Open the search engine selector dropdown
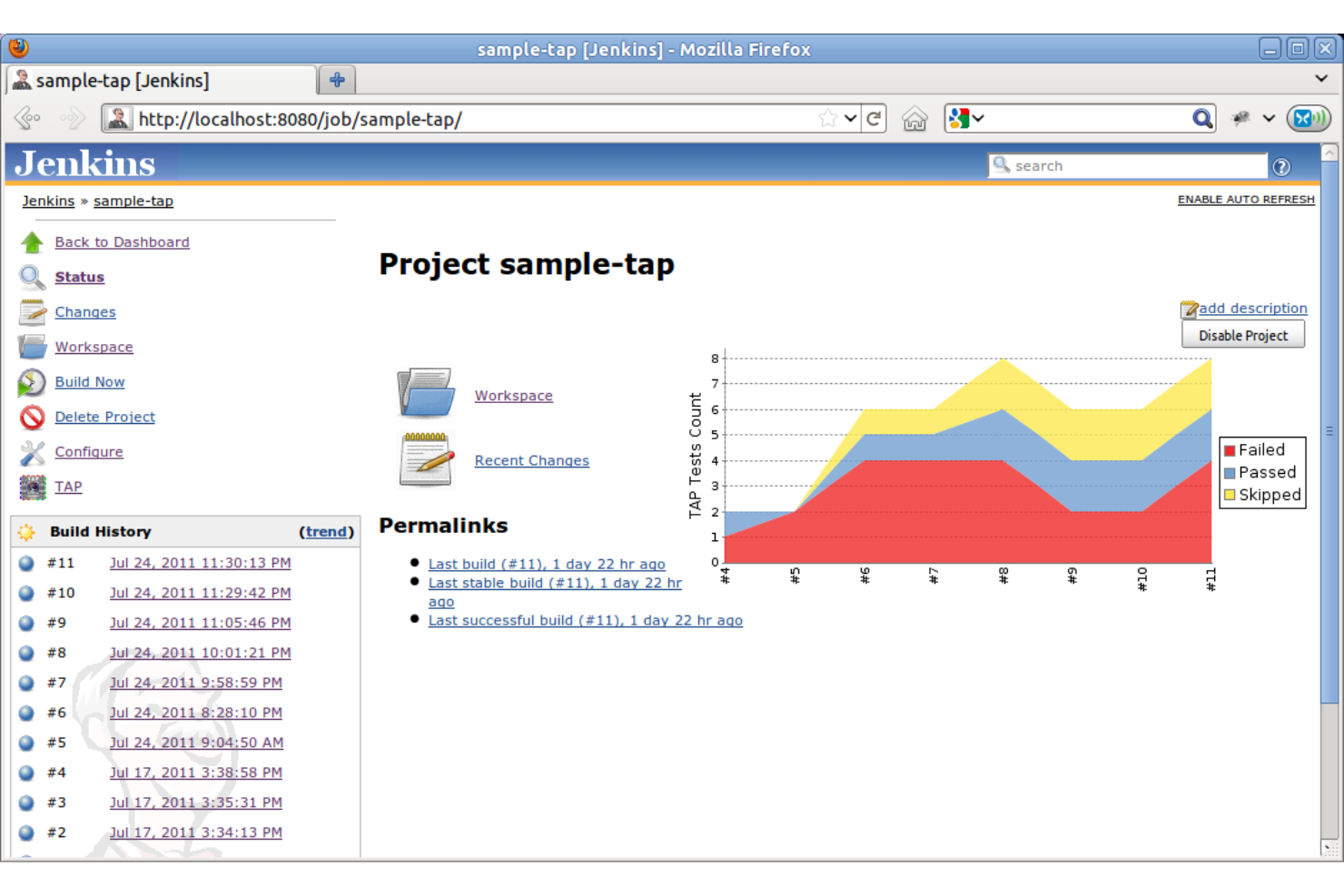 [966, 118]
